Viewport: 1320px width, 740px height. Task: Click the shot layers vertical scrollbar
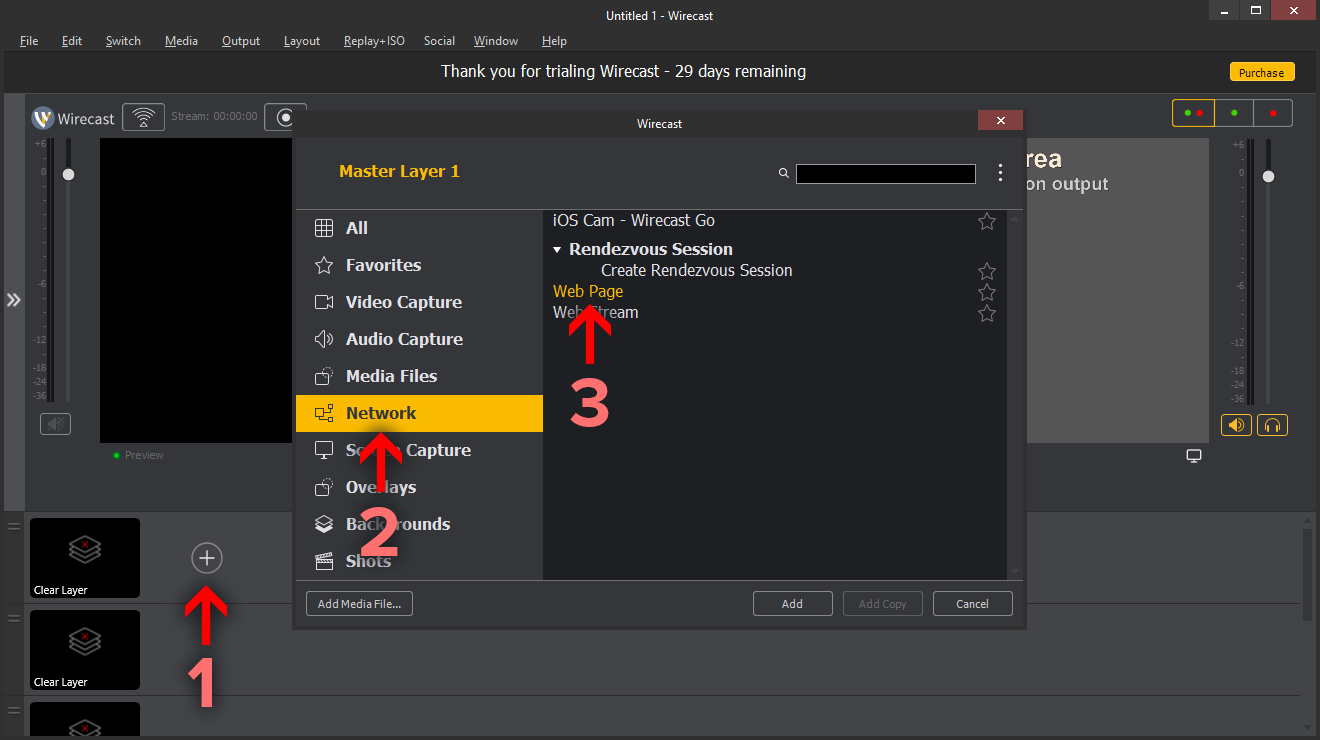1307,575
